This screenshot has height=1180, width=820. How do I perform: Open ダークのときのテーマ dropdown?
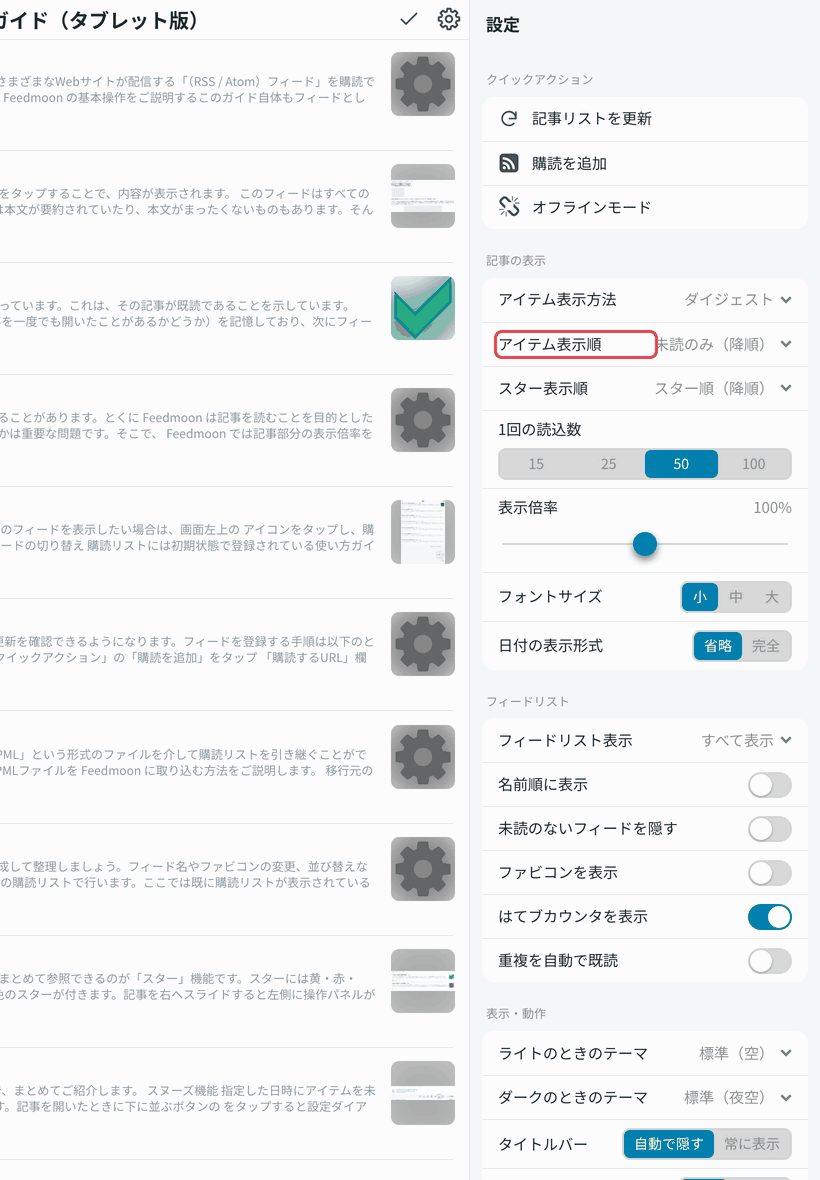[737, 1097]
